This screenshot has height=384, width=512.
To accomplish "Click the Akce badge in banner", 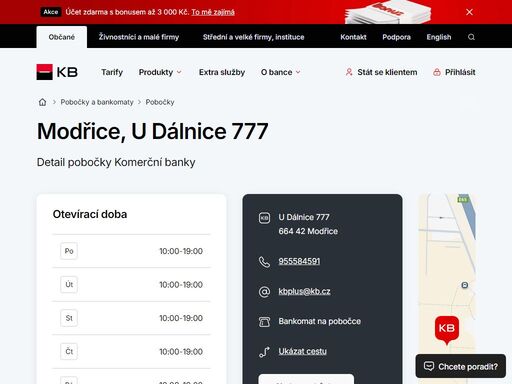I will [51, 12].
